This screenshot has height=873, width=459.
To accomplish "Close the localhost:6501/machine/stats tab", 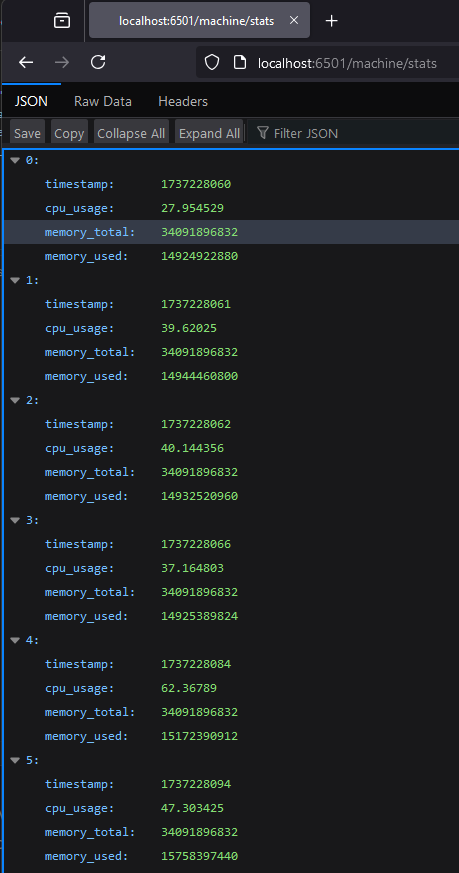I will click(294, 21).
